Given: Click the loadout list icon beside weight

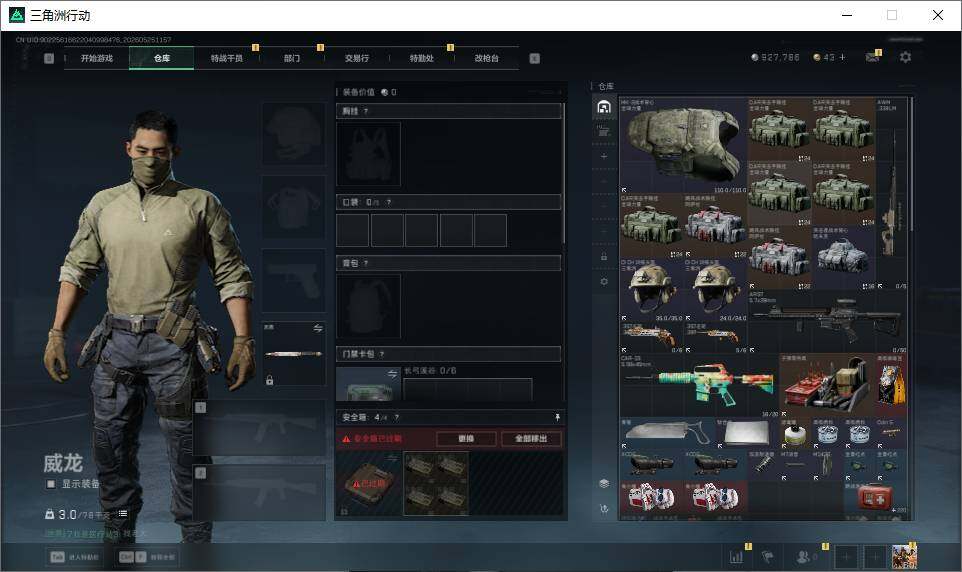Looking at the screenshot, I should click(x=123, y=514).
